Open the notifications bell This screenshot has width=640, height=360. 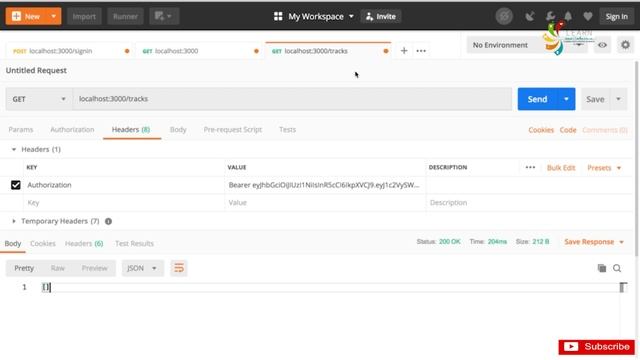(568, 16)
